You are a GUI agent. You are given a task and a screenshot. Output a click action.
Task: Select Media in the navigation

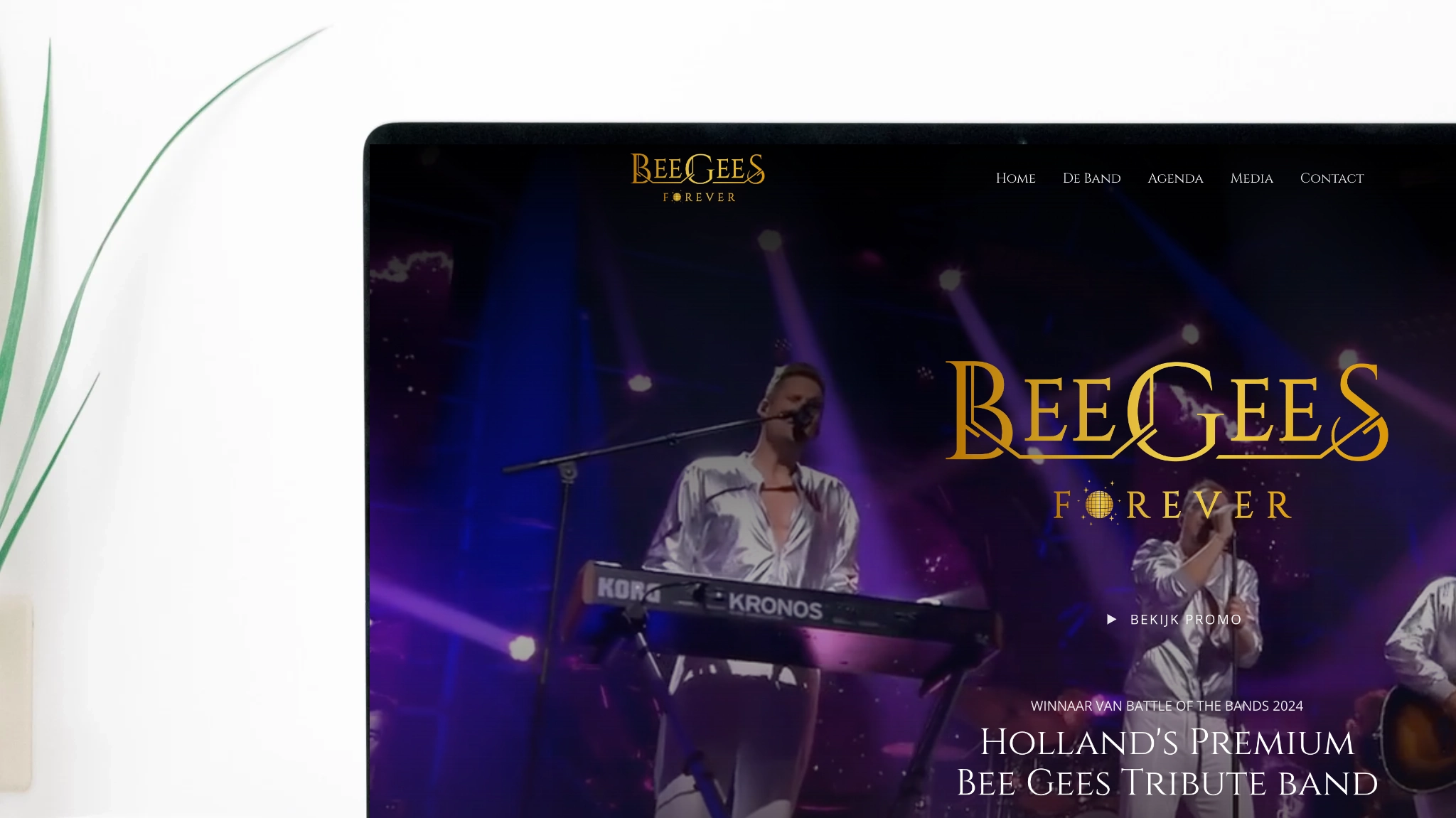(x=1251, y=178)
